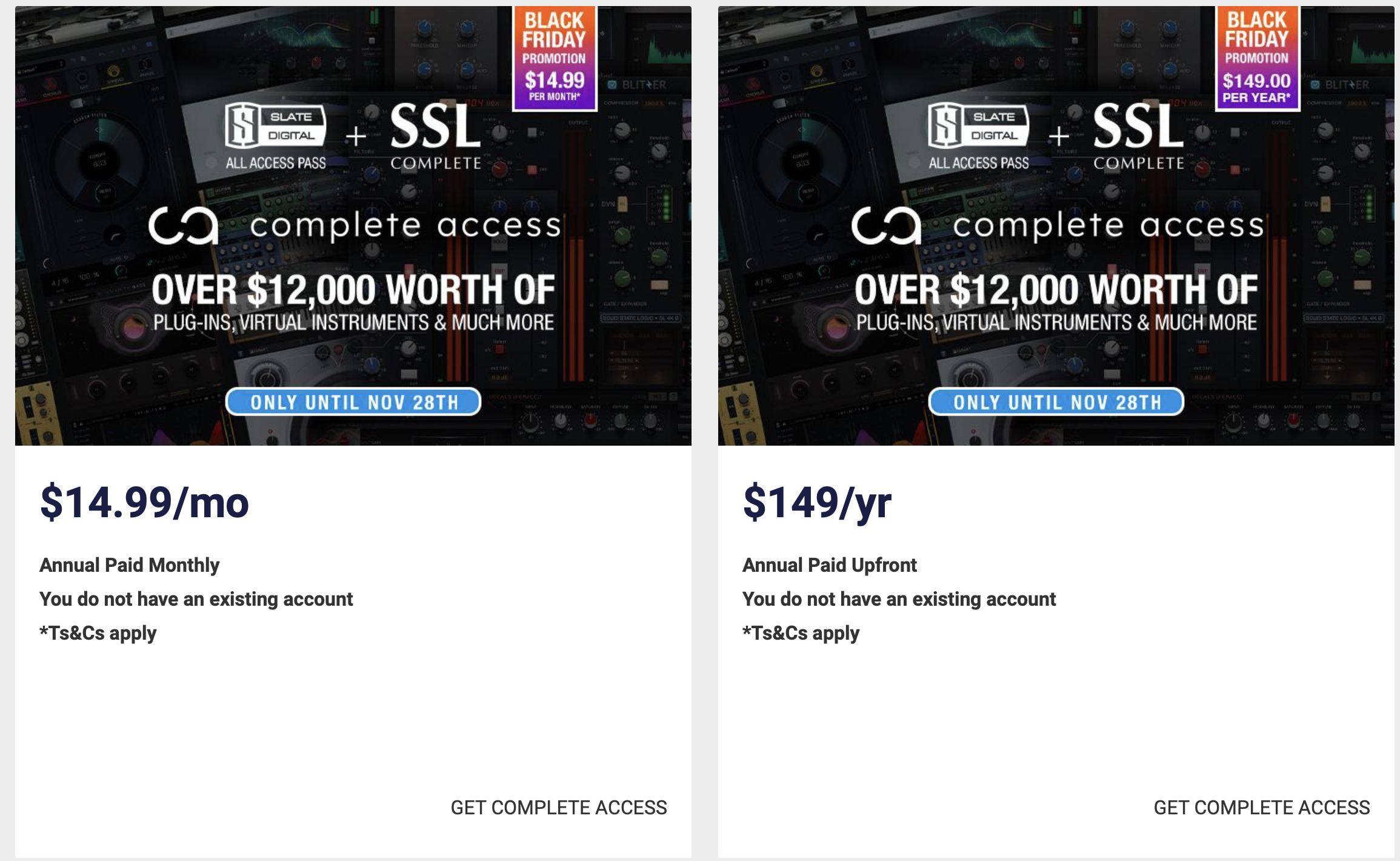Click Annual Paid Upfront text
1400x861 pixels.
click(830, 565)
